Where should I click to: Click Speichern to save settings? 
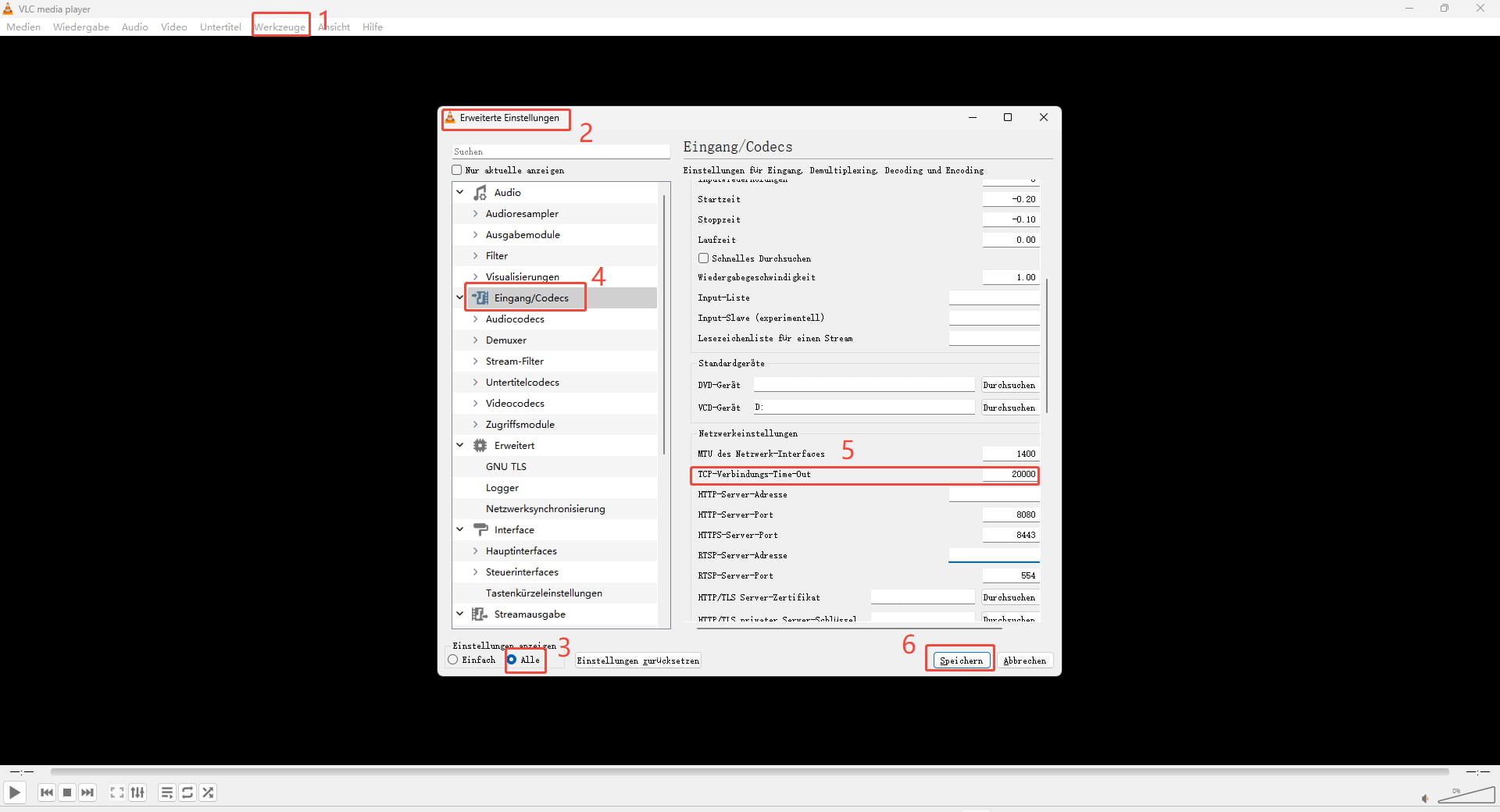click(x=961, y=661)
